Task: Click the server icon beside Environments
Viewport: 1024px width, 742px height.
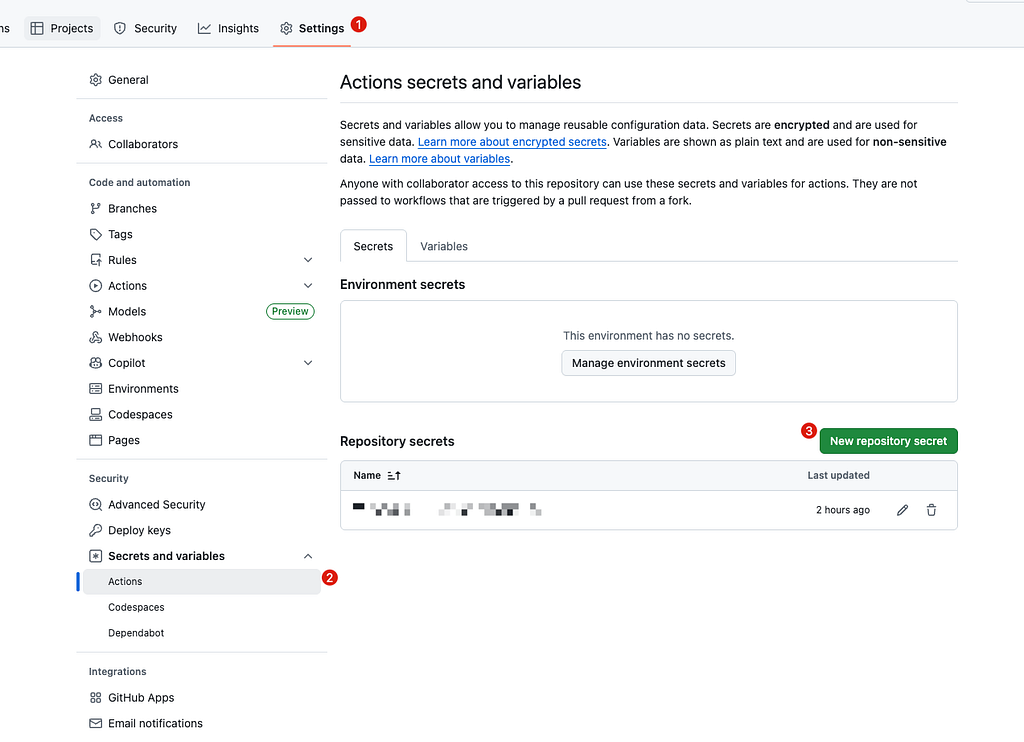Action: 95,389
